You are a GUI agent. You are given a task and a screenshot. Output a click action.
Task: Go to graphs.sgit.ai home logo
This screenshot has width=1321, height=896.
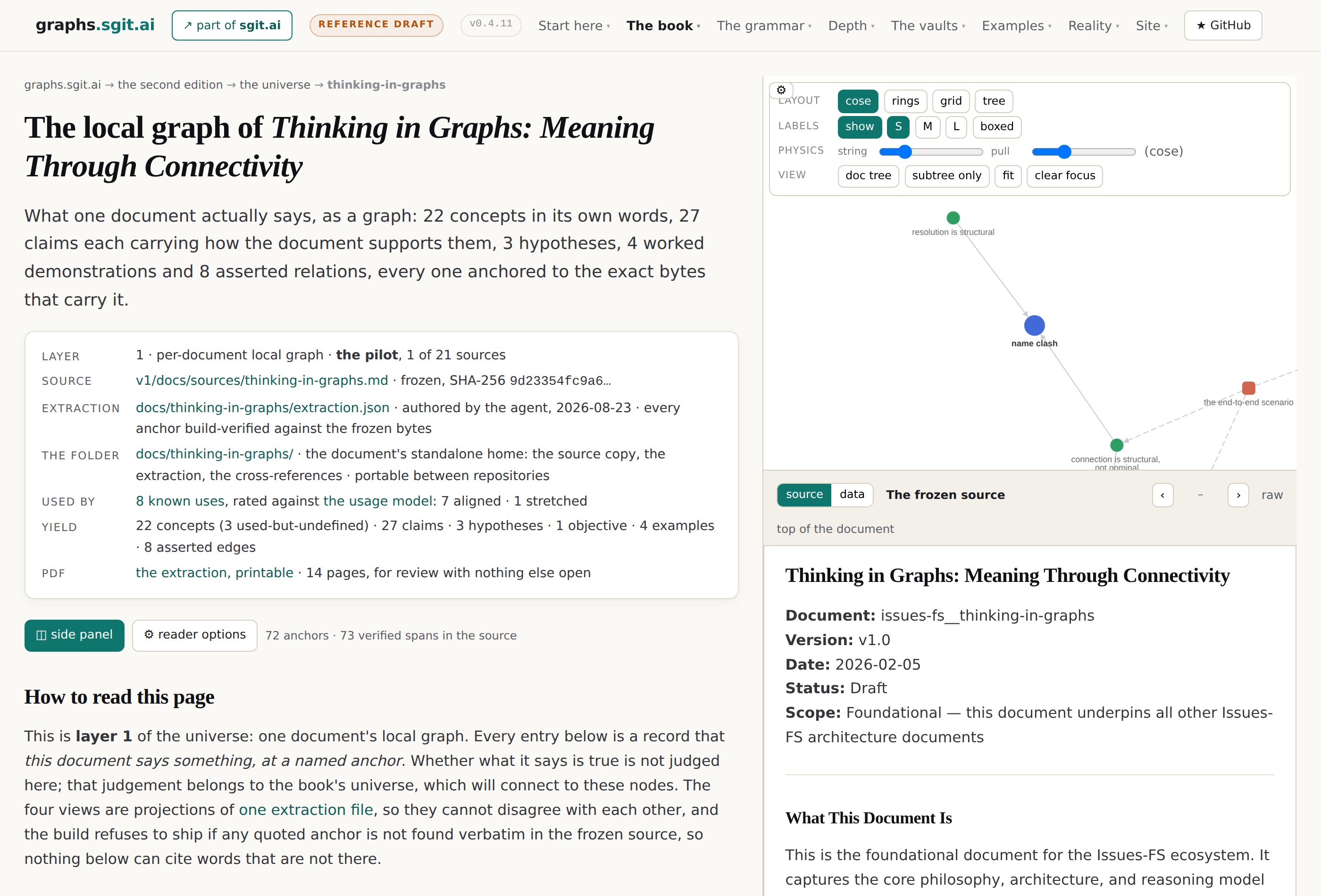click(x=95, y=25)
